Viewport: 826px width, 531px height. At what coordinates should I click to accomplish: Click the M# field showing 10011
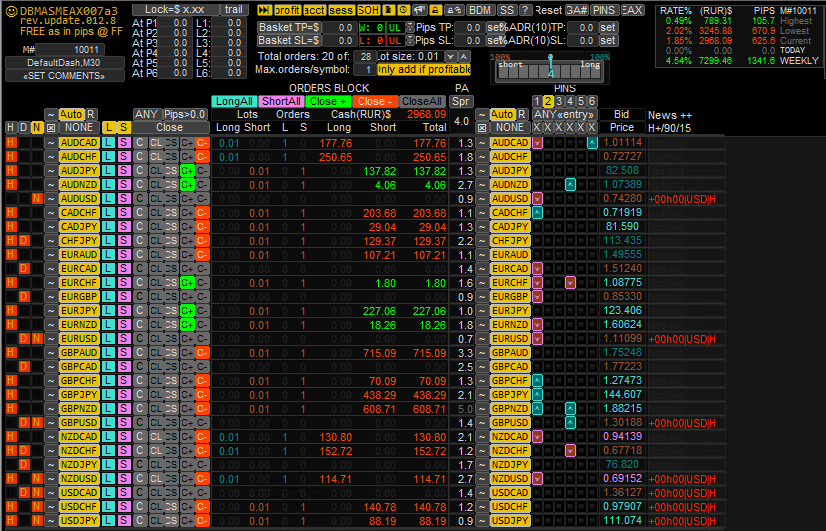click(71, 50)
